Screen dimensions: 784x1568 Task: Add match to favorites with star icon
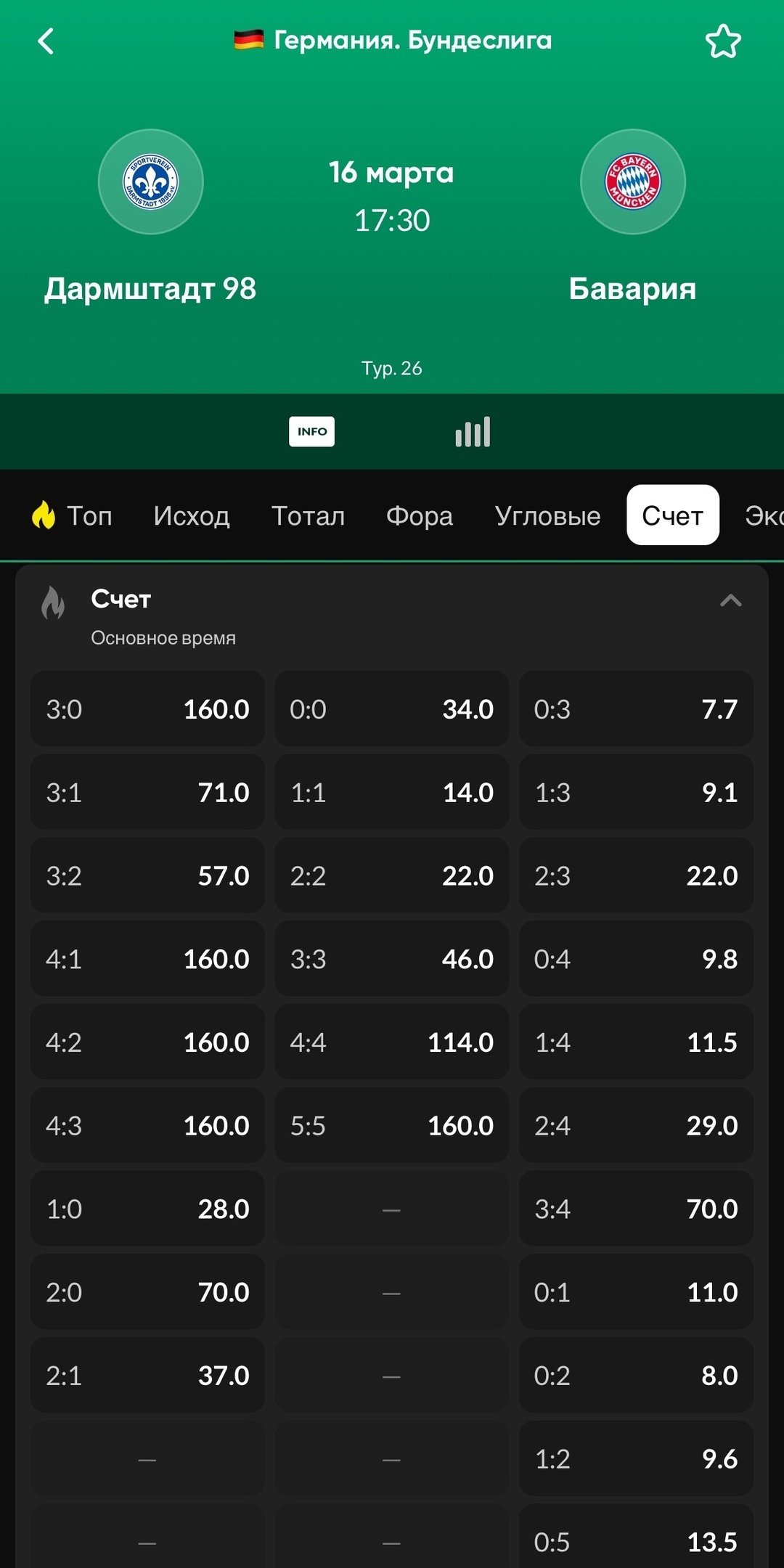723,41
